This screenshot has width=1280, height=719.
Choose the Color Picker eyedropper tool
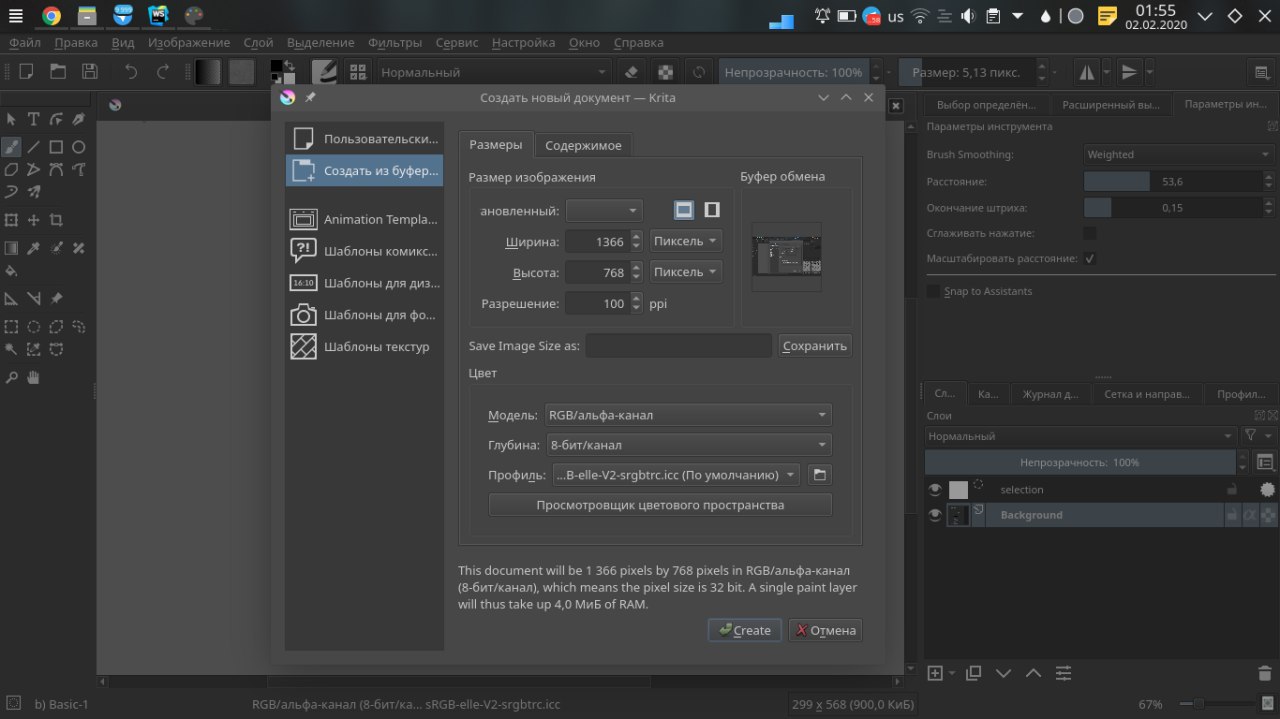pos(33,248)
